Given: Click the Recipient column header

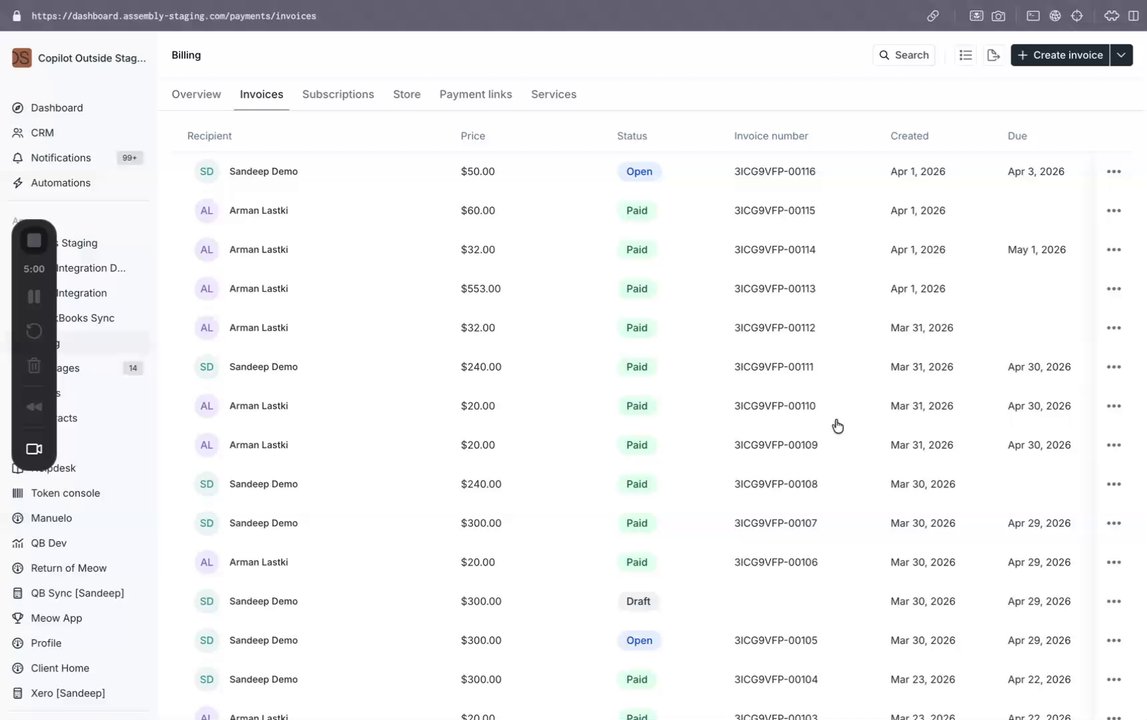Looking at the screenshot, I should (209, 136).
